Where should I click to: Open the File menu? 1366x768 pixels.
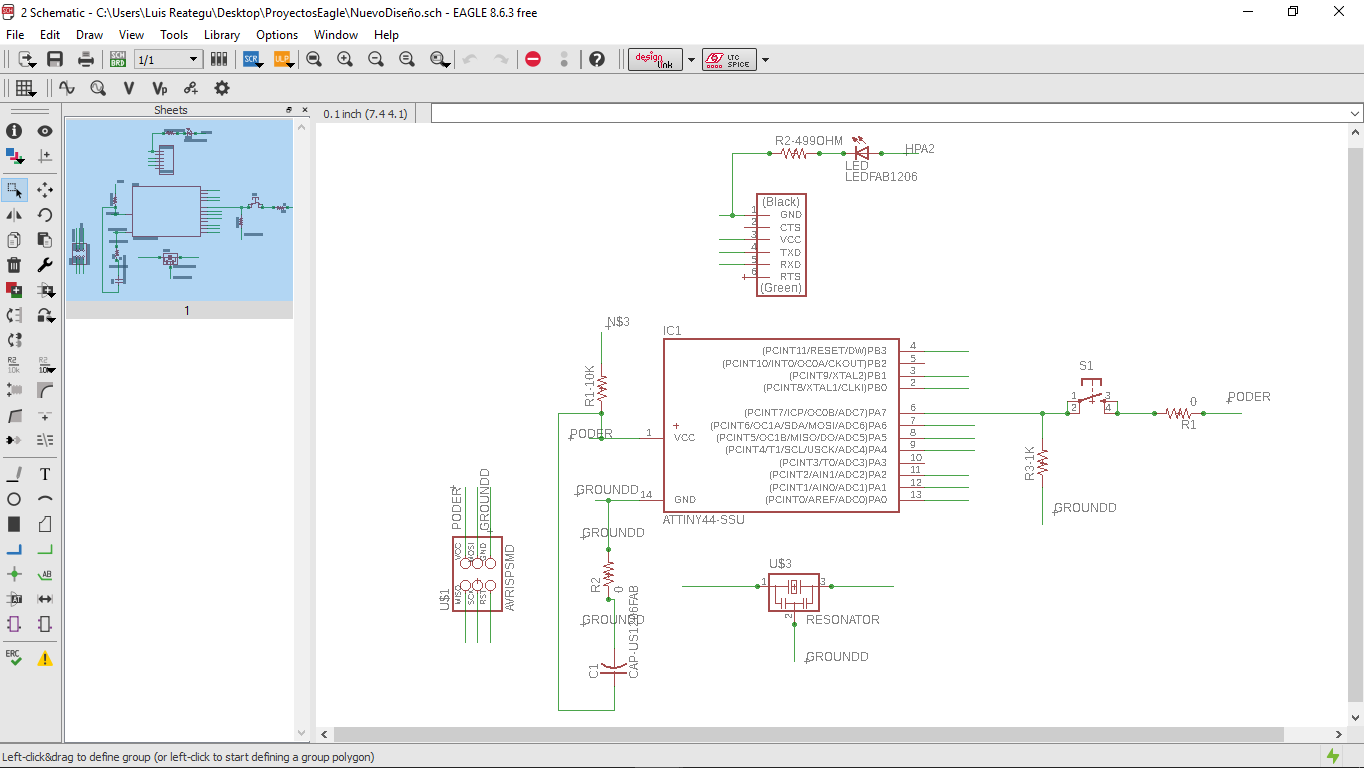pyautogui.click(x=15, y=34)
